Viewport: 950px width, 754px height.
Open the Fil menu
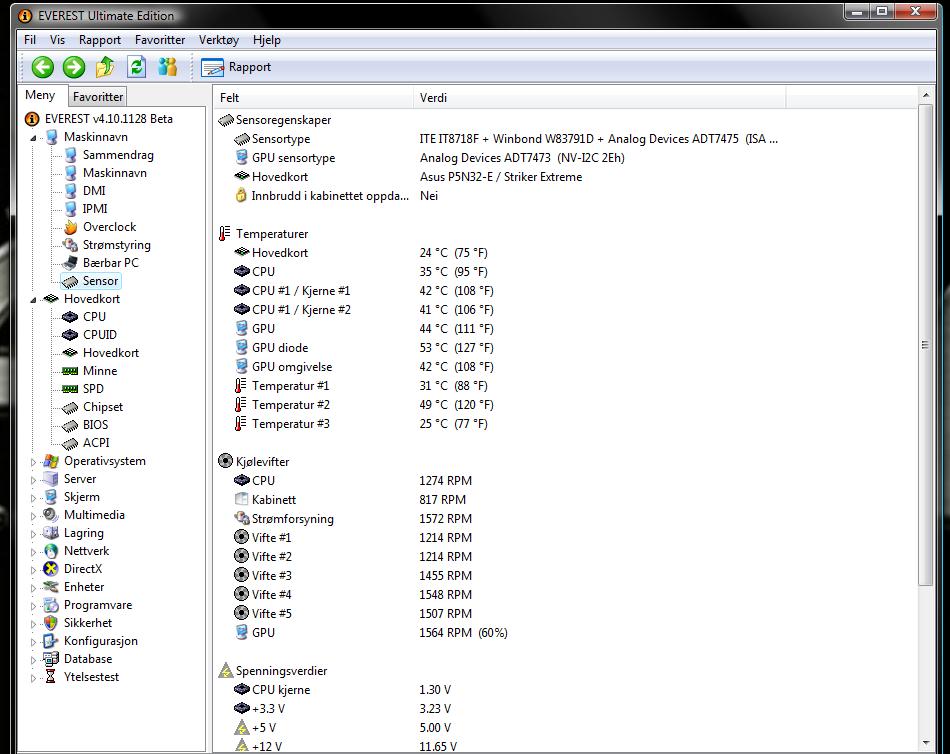click(x=30, y=40)
